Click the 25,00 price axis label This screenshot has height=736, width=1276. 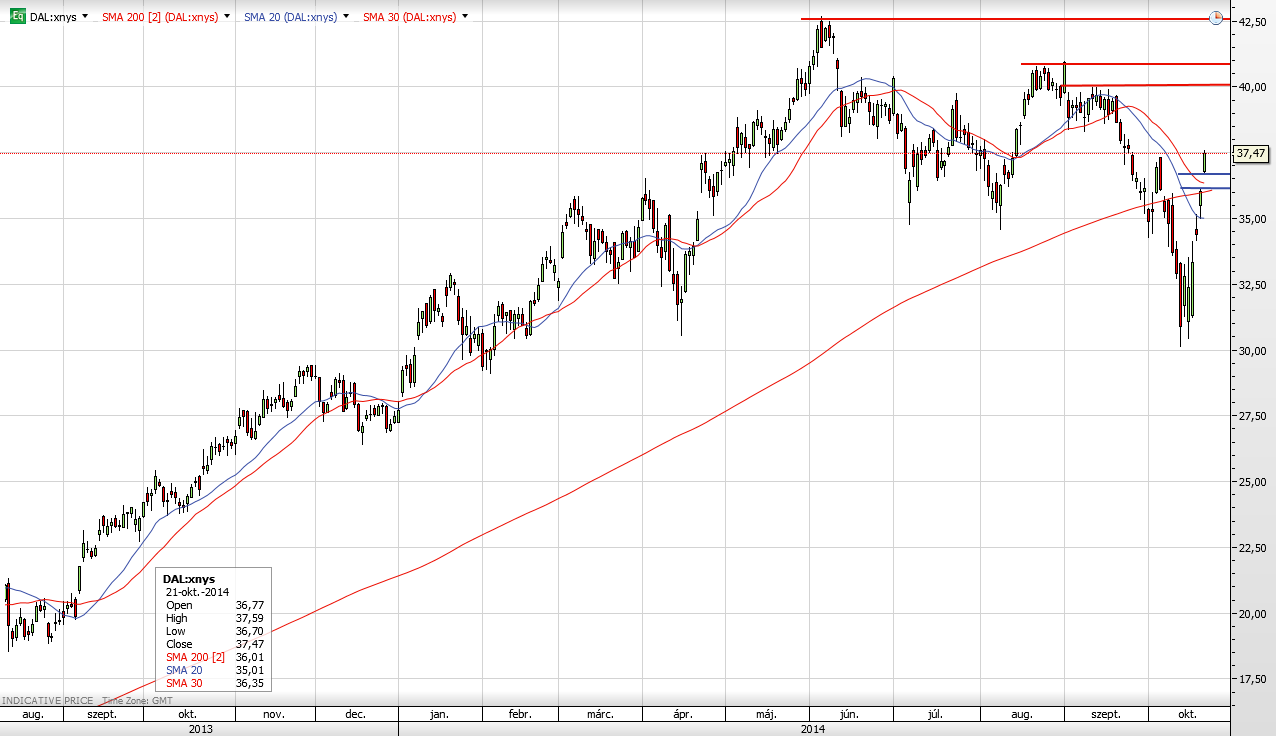pos(1253,482)
